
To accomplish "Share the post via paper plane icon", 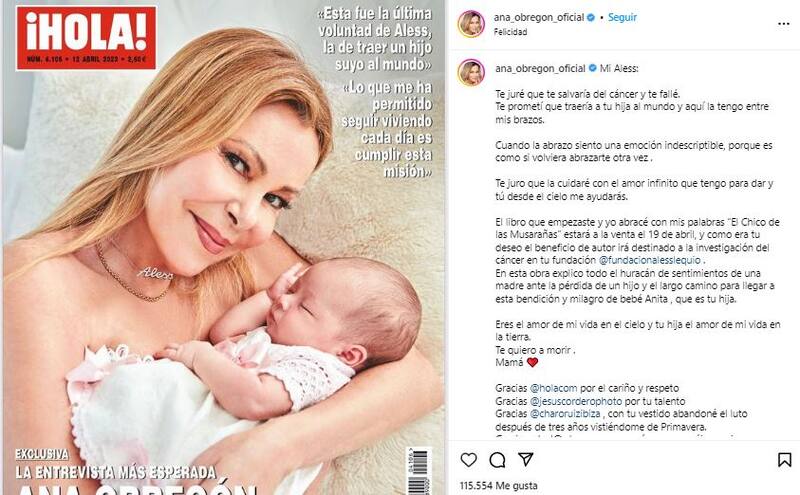I will pyautogui.click(x=526, y=459).
